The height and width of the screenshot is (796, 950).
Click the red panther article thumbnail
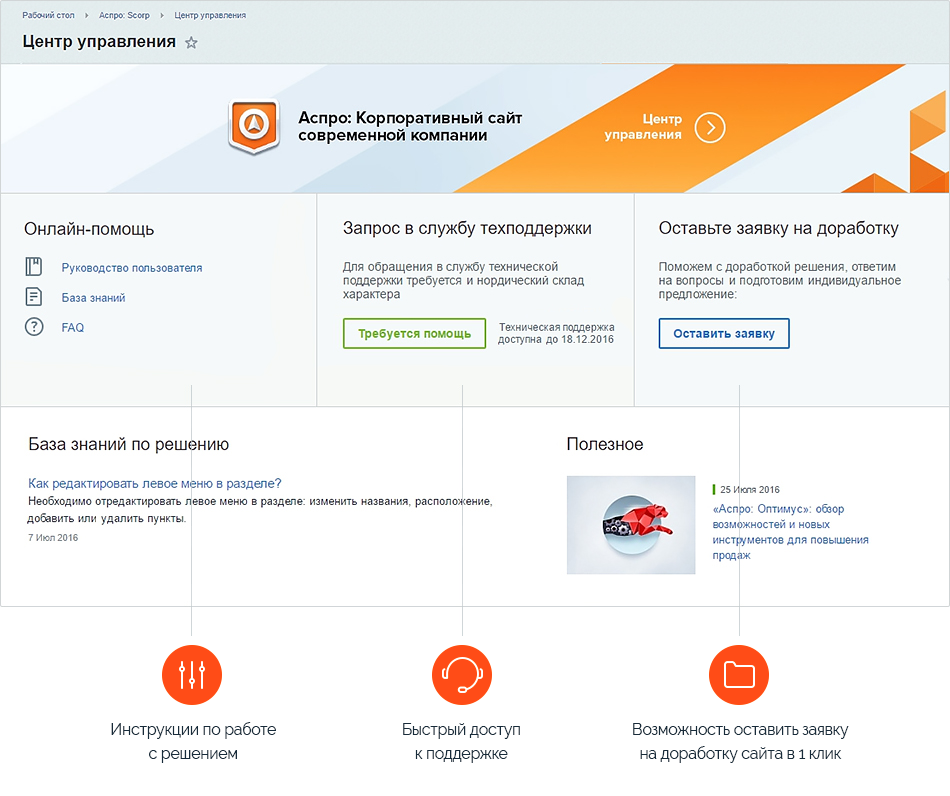pos(630,525)
